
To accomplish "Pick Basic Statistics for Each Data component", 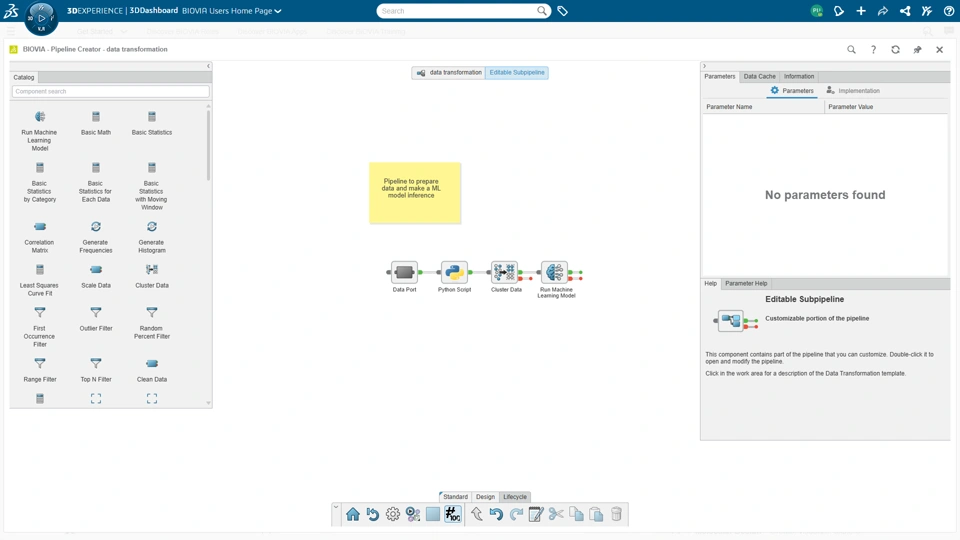I will coord(96,182).
